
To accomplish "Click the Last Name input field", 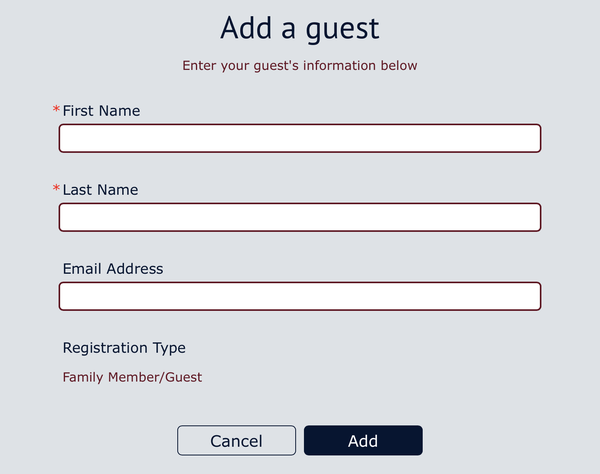I will [300, 217].
